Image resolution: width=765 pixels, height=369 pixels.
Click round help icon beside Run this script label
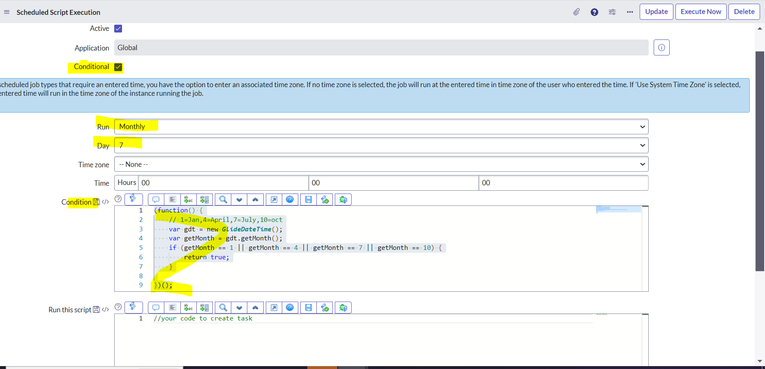point(118,307)
